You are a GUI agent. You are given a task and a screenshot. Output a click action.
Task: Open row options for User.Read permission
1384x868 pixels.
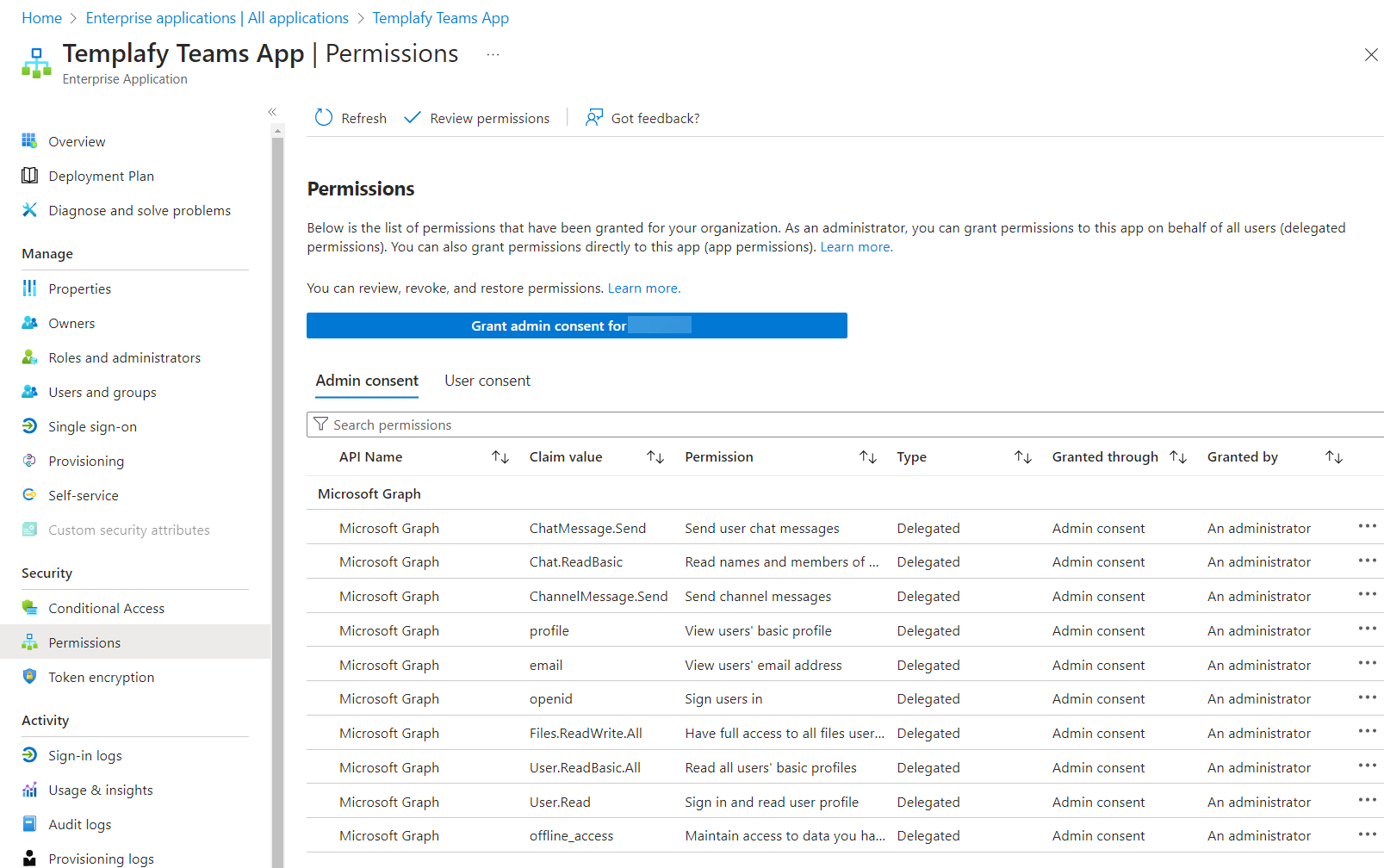pyautogui.click(x=1367, y=800)
